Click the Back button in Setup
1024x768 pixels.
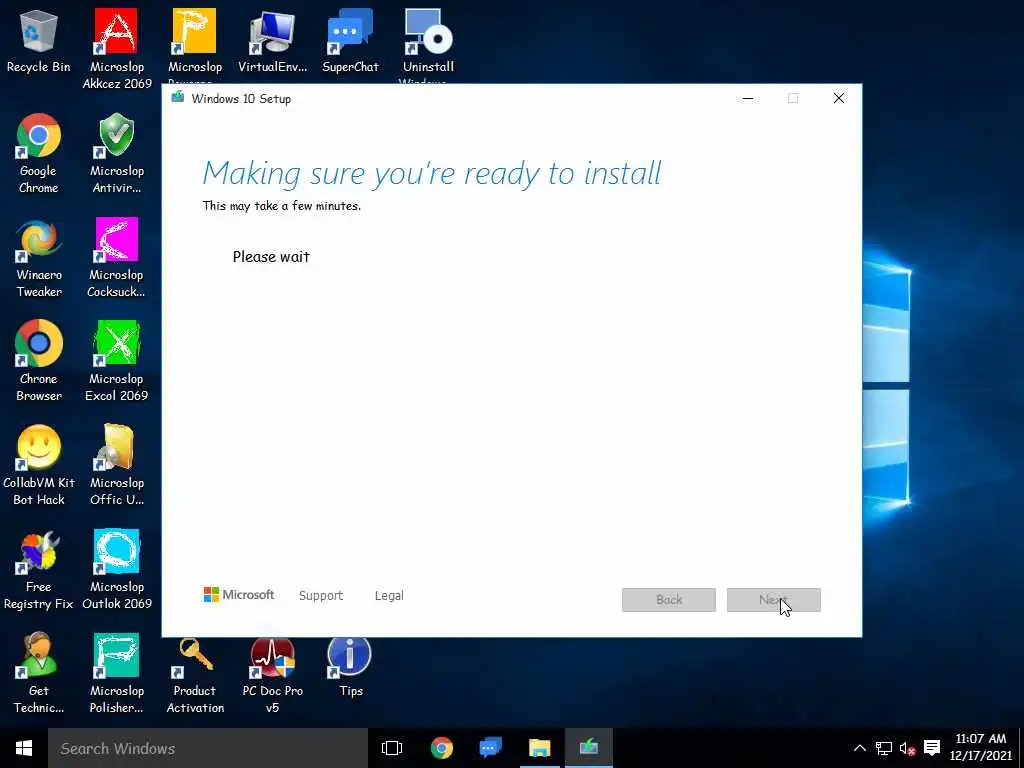pyautogui.click(x=669, y=600)
